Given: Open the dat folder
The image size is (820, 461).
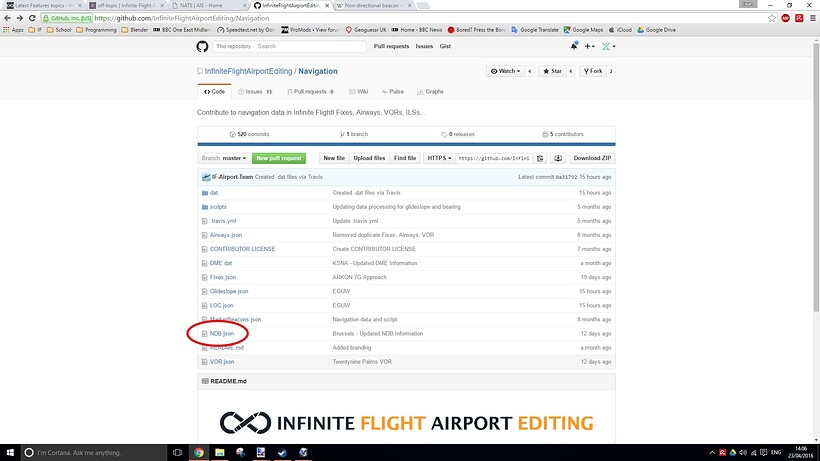Looking at the screenshot, I should click(214, 193).
